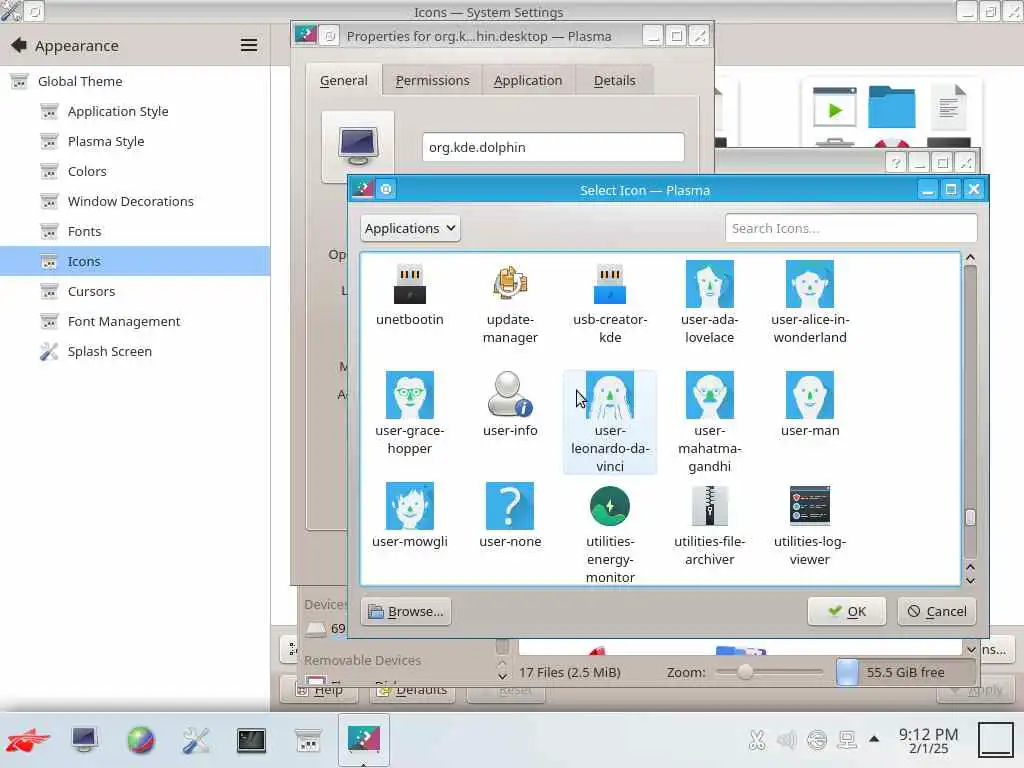Open Application Style settings
The image size is (1024, 768).
[135, 111]
